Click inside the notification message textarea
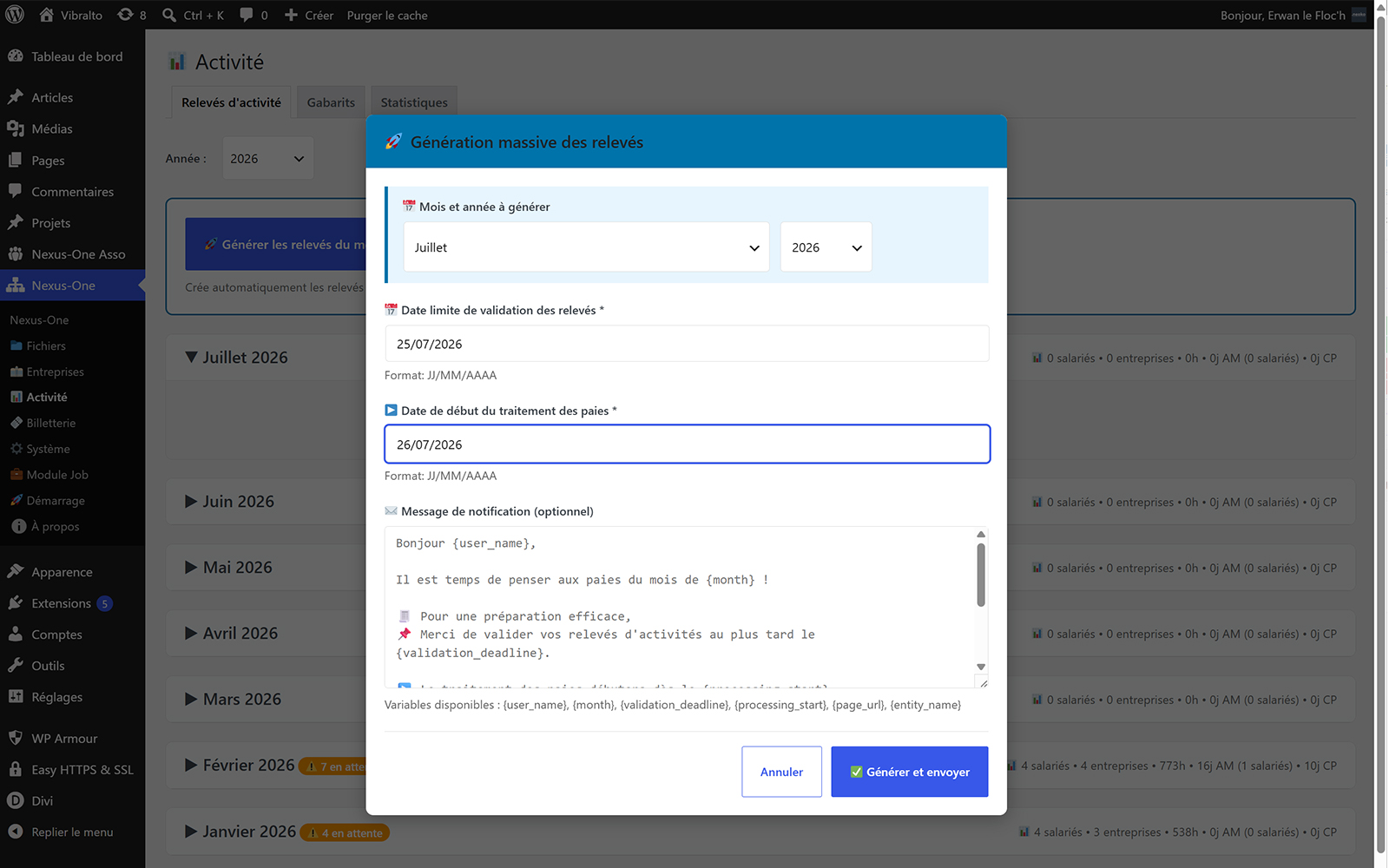This screenshot has height=868, width=1389. (680, 608)
